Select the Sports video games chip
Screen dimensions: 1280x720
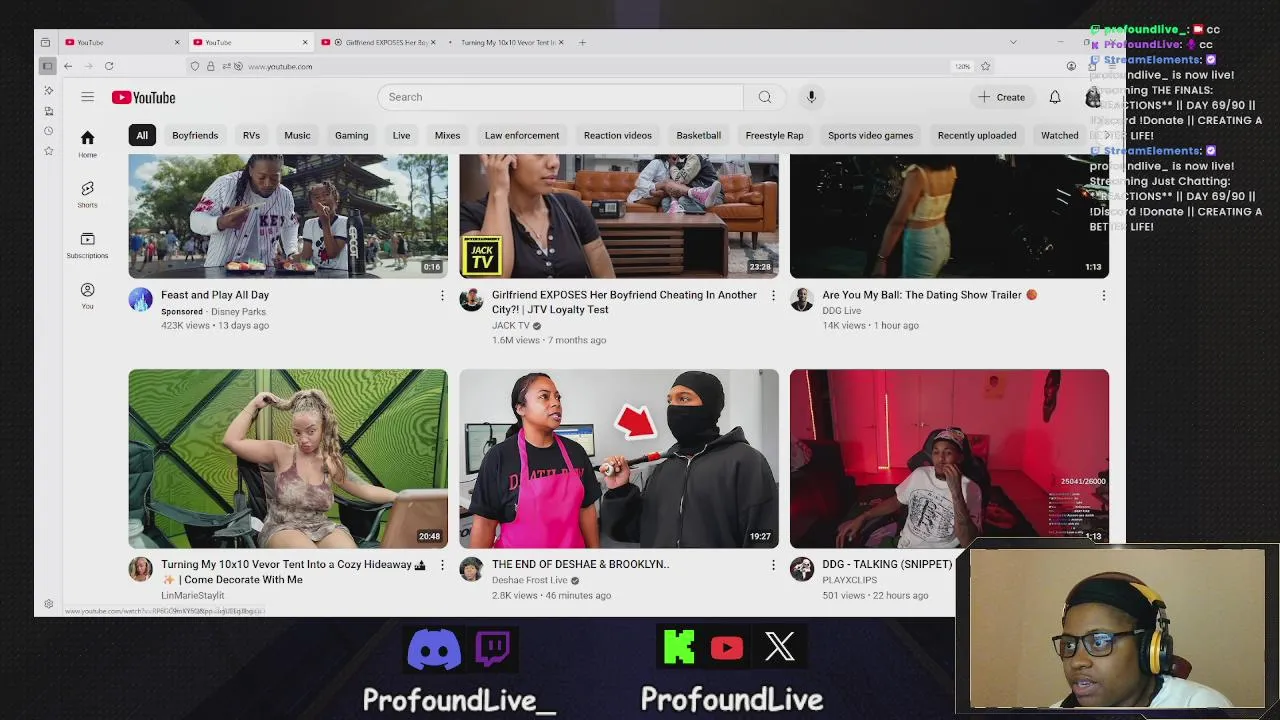pyautogui.click(x=870, y=135)
